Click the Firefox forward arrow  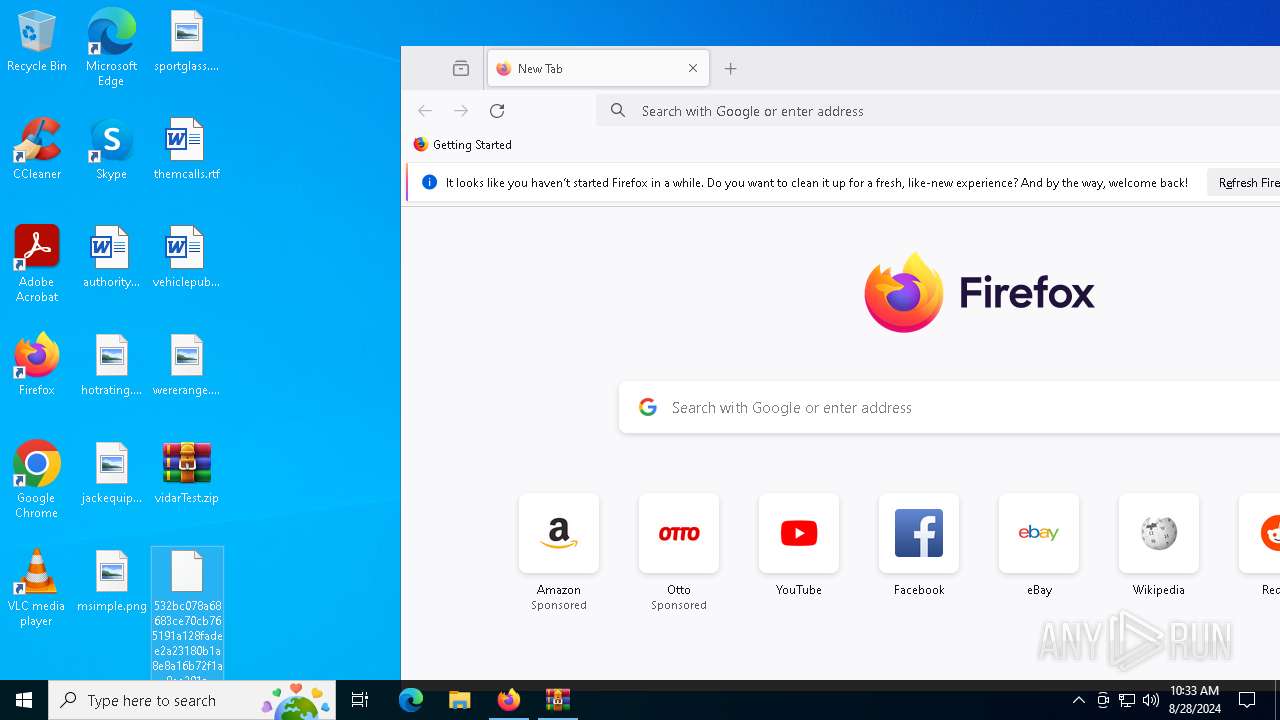click(461, 111)
